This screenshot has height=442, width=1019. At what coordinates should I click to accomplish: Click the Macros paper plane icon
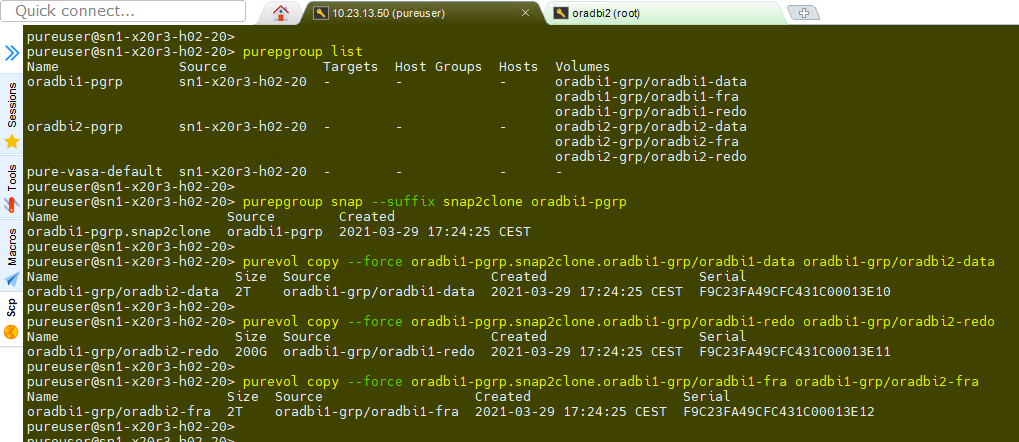click(x=12, y=279)
